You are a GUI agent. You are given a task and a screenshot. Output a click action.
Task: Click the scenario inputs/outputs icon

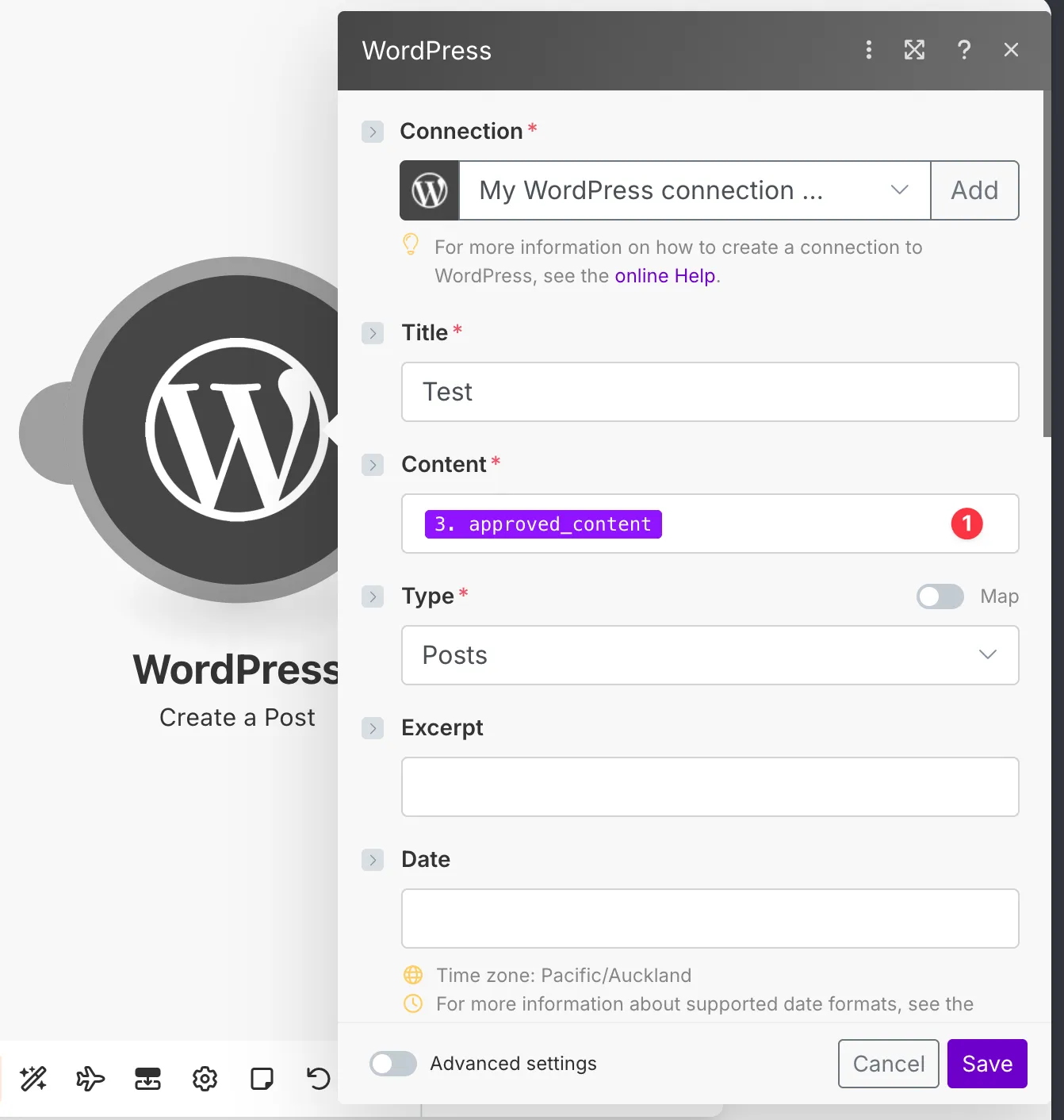[x=147, y=1079]
